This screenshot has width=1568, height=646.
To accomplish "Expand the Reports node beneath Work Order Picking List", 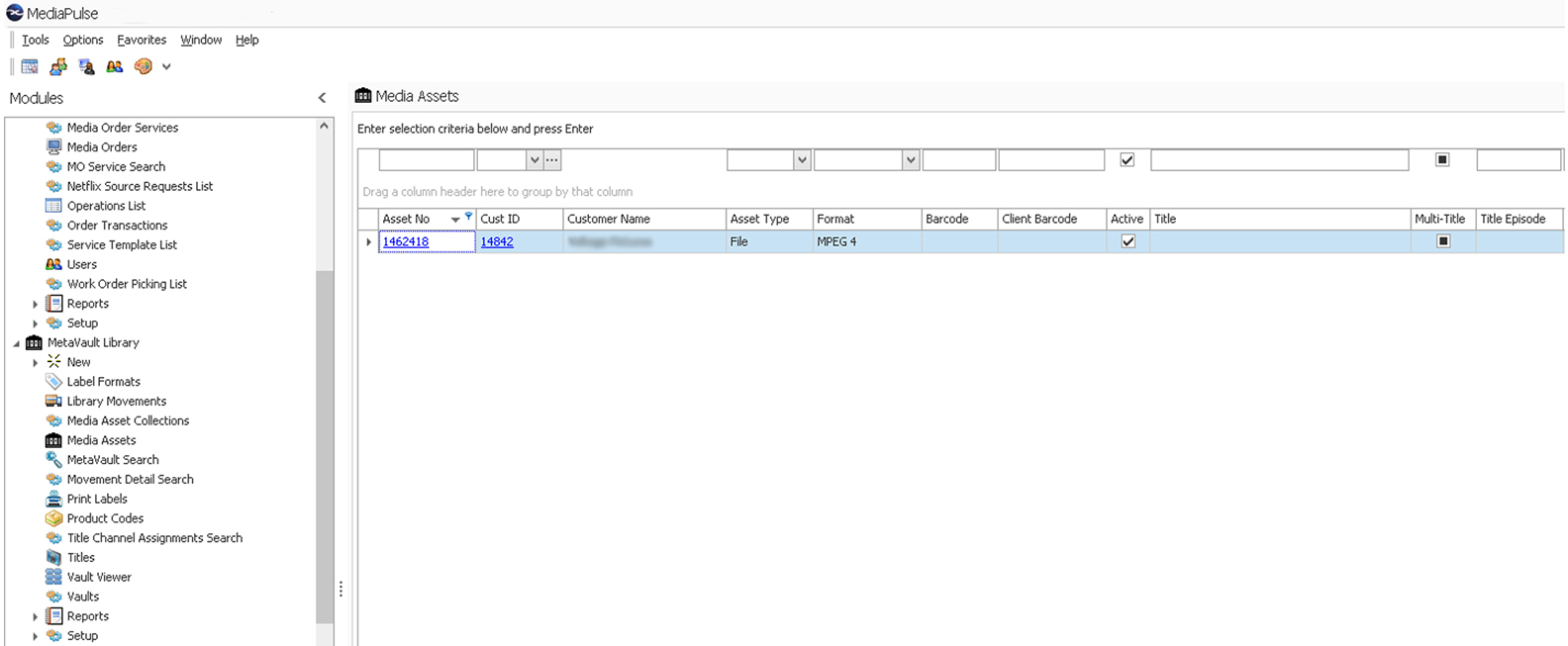I will point(36,304).
